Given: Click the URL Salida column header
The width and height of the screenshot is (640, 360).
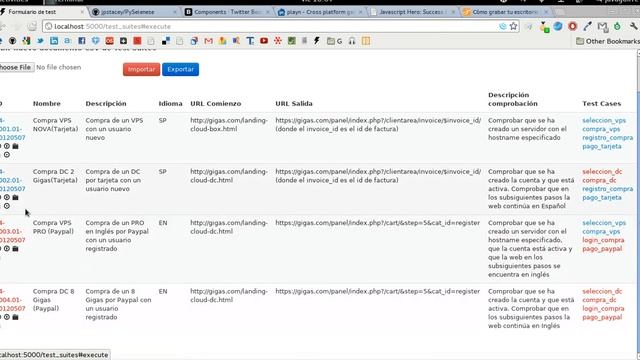Looking at the screenshot, I should pos(294,104).
